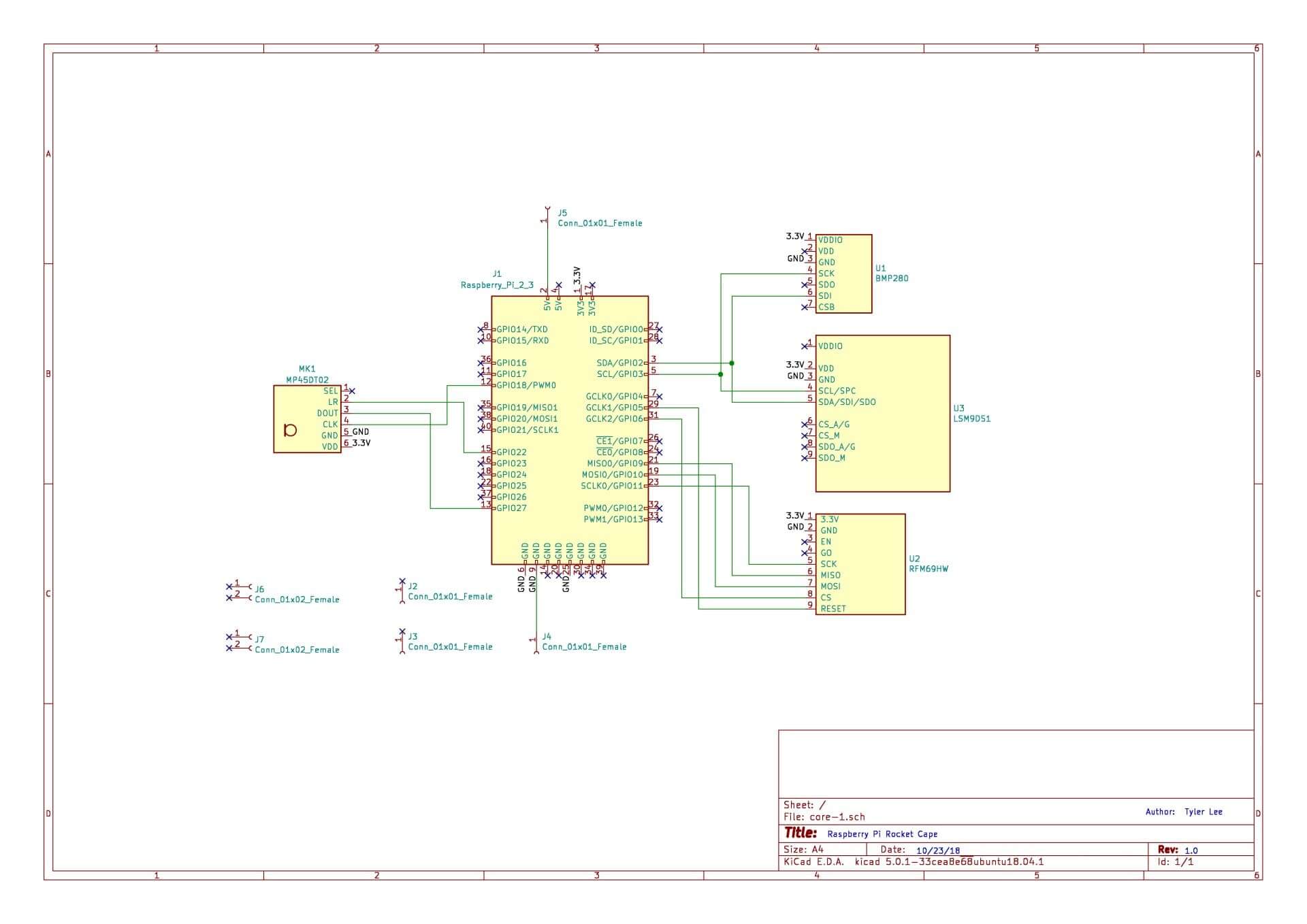Select the GPIO21/SCLK1 pin label
1307x924 pixels.
coord(528,430)
